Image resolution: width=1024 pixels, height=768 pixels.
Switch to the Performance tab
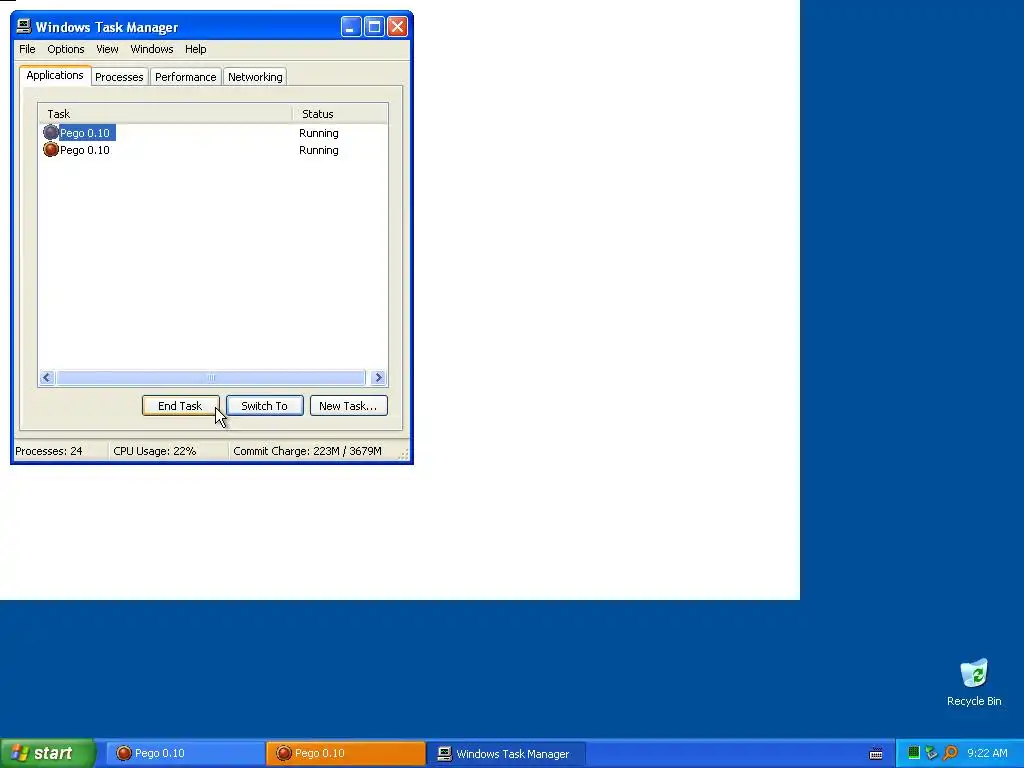(185, 77)
